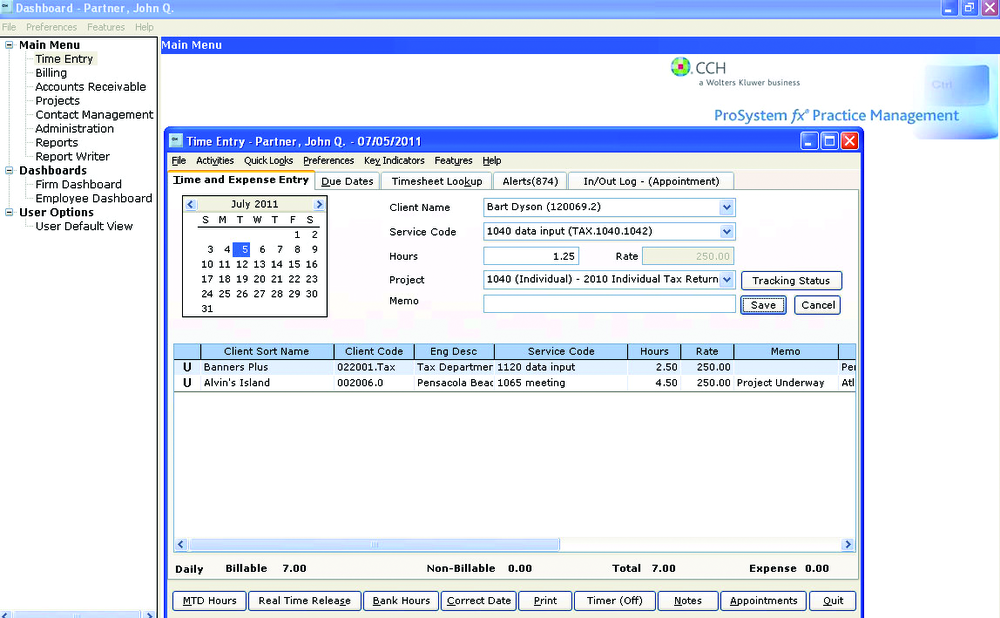
Task: Select Employee Dashboard in sidebar tree
Action: (93, 198)
